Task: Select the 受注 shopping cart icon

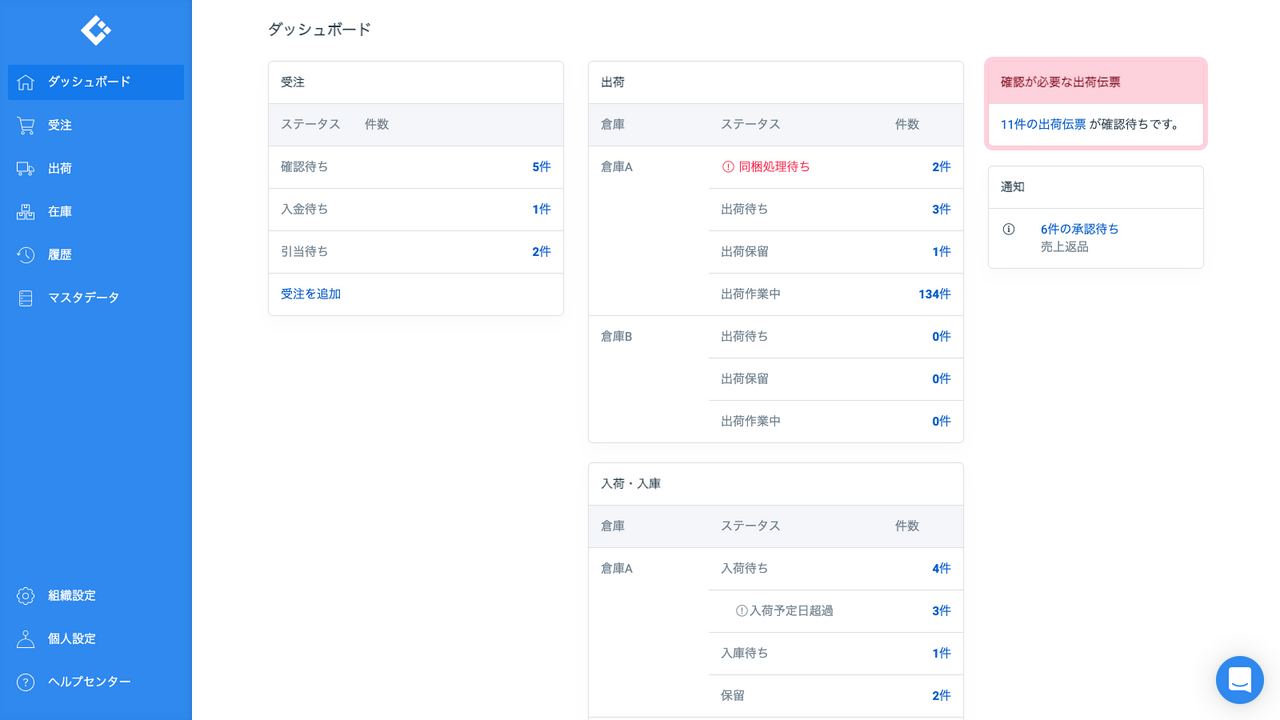Action: click(x=26, y=124)
